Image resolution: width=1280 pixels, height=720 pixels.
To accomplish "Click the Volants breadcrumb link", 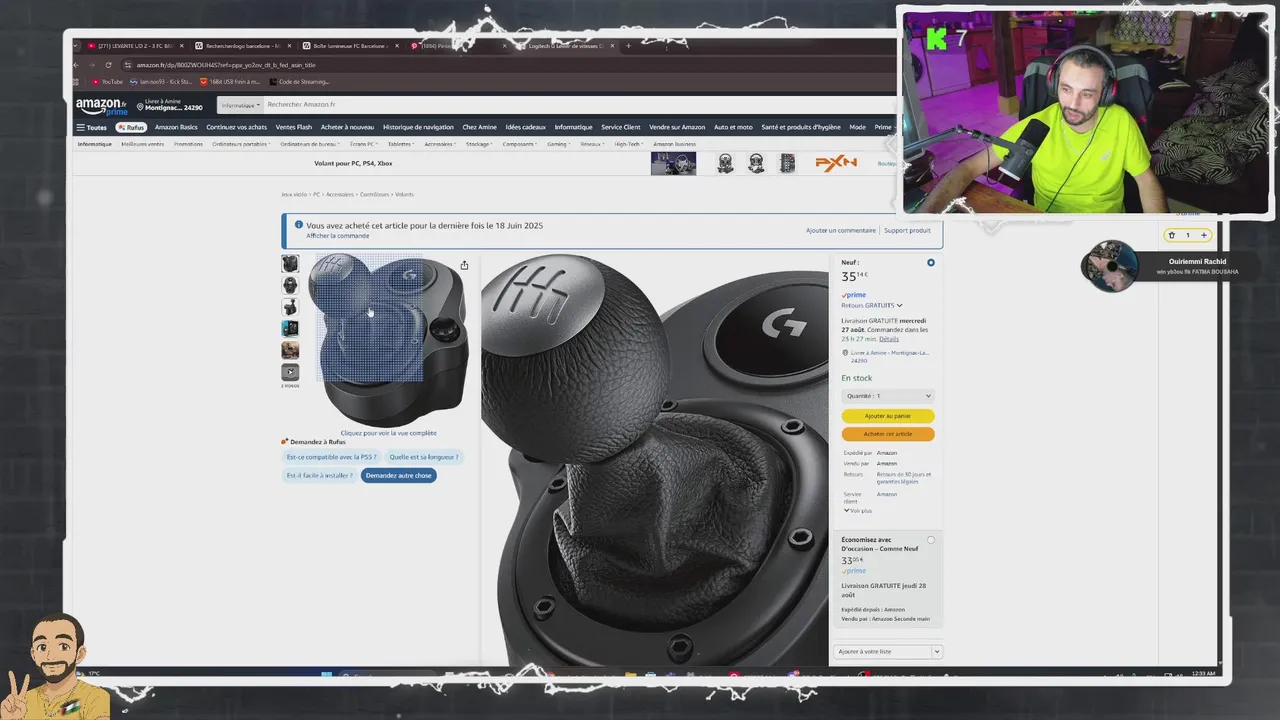I will point(404,194).
